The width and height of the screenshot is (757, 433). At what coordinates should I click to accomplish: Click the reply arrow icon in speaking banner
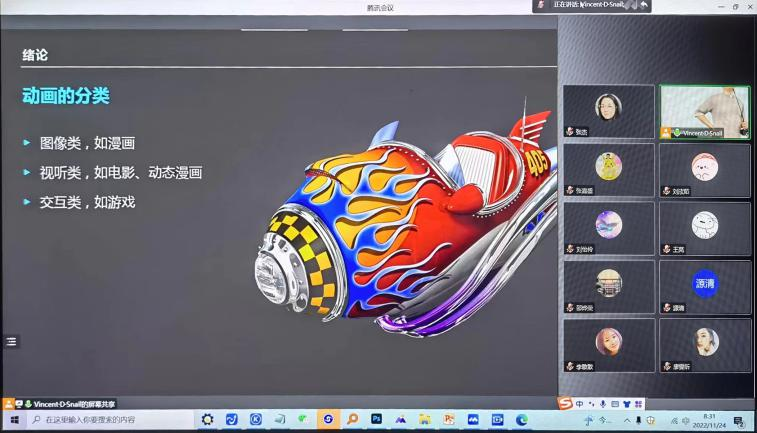(x=645, y=5)
